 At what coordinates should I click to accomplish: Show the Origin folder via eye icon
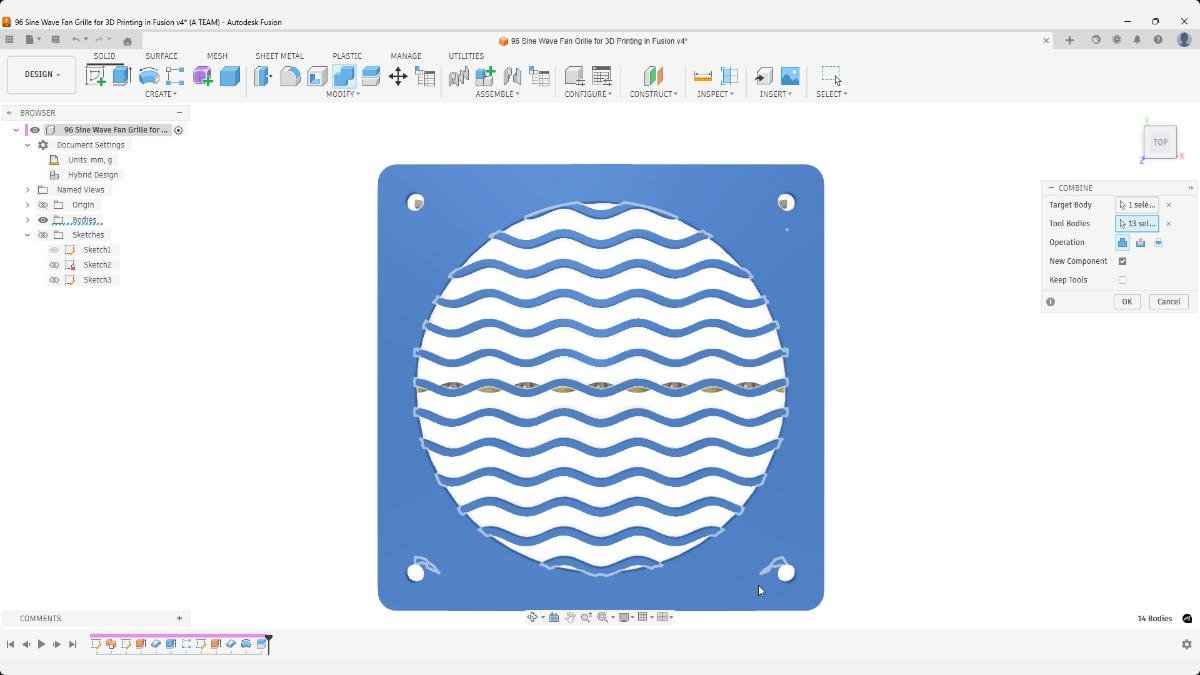tap(43, 205)
